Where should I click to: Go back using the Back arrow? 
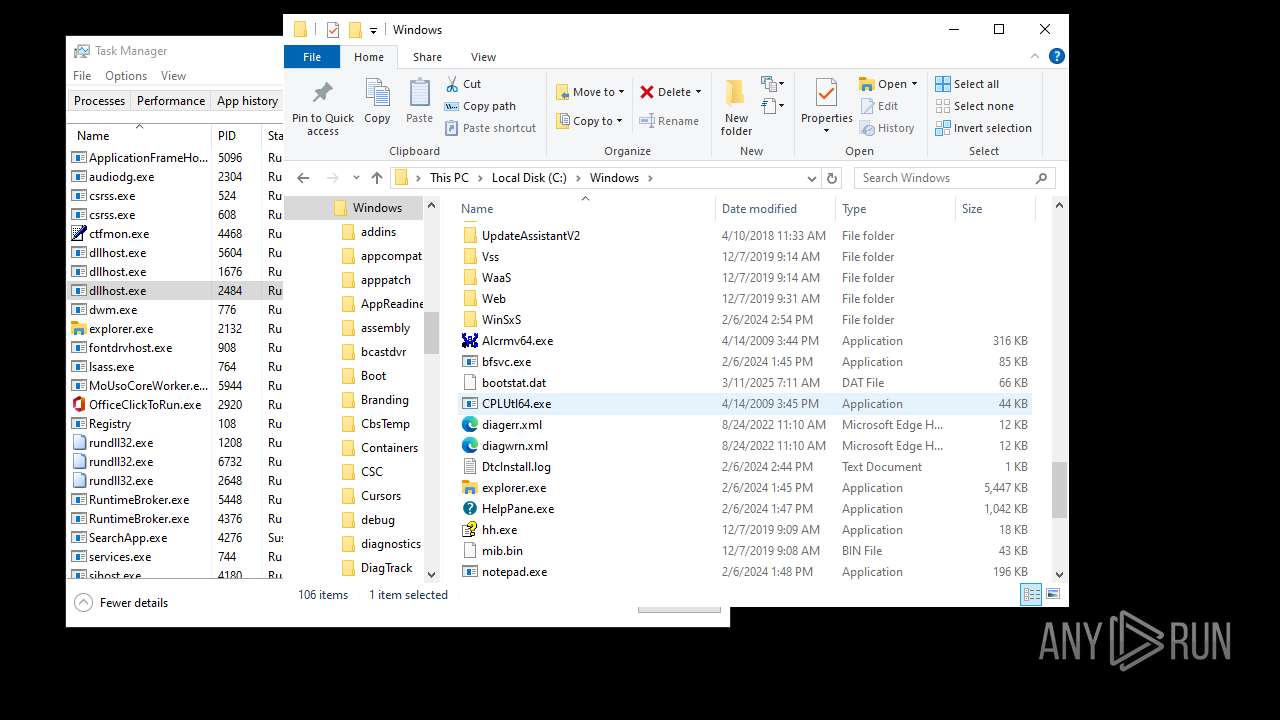(x=304, y=178)
